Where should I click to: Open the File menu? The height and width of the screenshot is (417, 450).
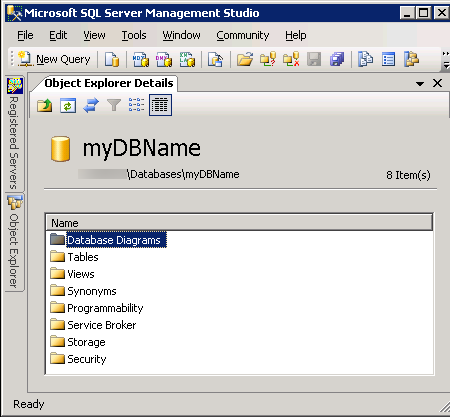25,35
